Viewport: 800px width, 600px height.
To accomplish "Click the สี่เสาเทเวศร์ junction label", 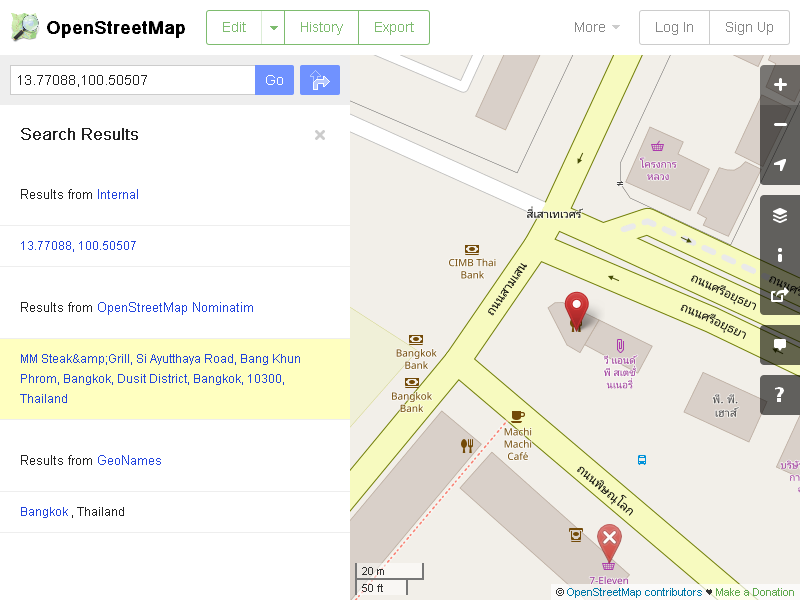I will tap(554, 214).
